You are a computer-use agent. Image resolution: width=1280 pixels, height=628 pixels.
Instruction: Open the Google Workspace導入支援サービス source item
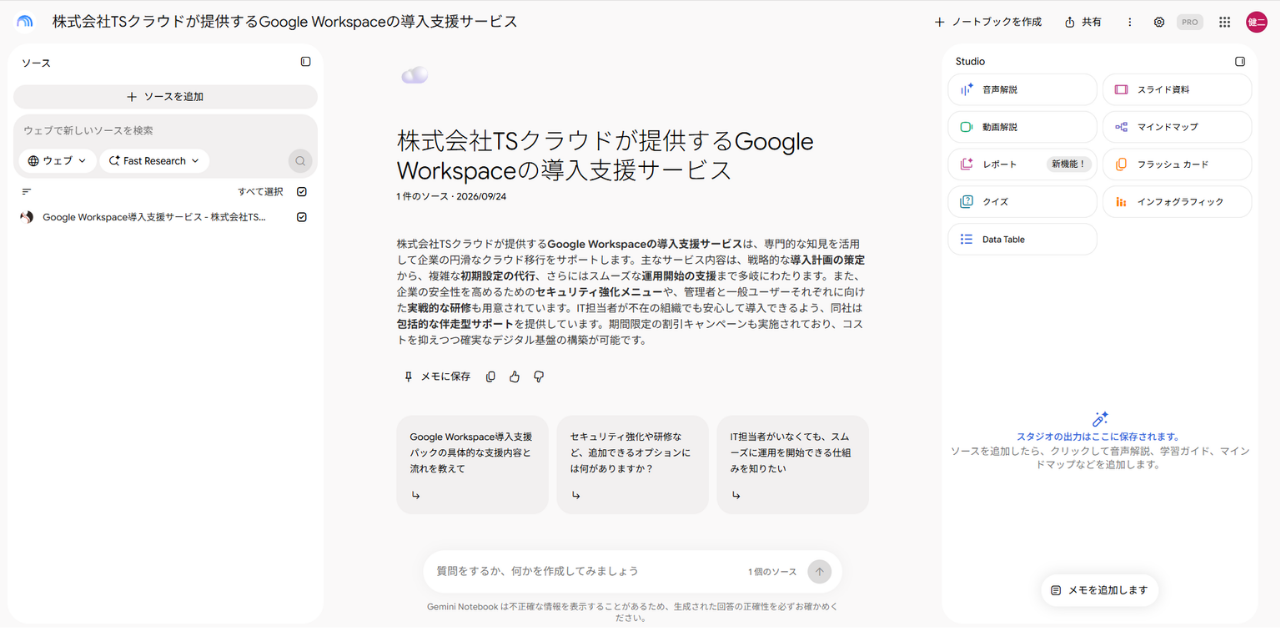point(154,217)
